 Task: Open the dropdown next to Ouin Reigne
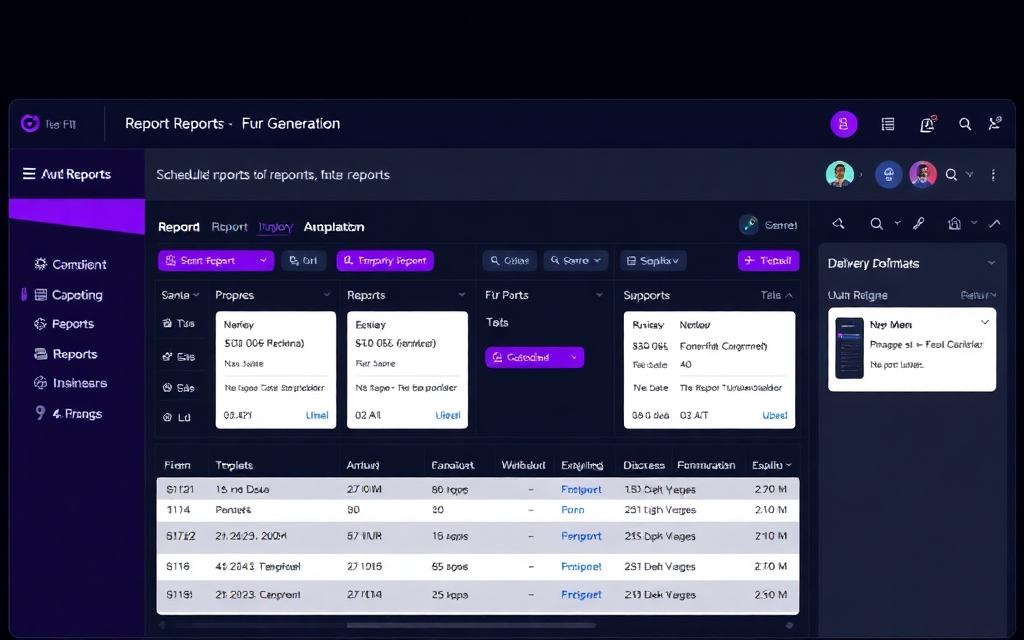[978, 295]
